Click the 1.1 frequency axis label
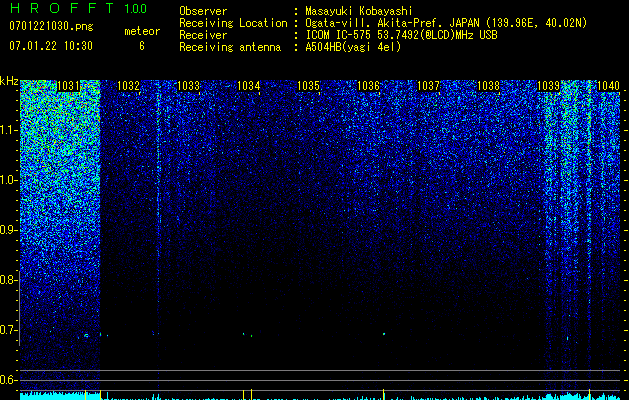The height and width of the screenshot is (400, 629). point(9,130)
